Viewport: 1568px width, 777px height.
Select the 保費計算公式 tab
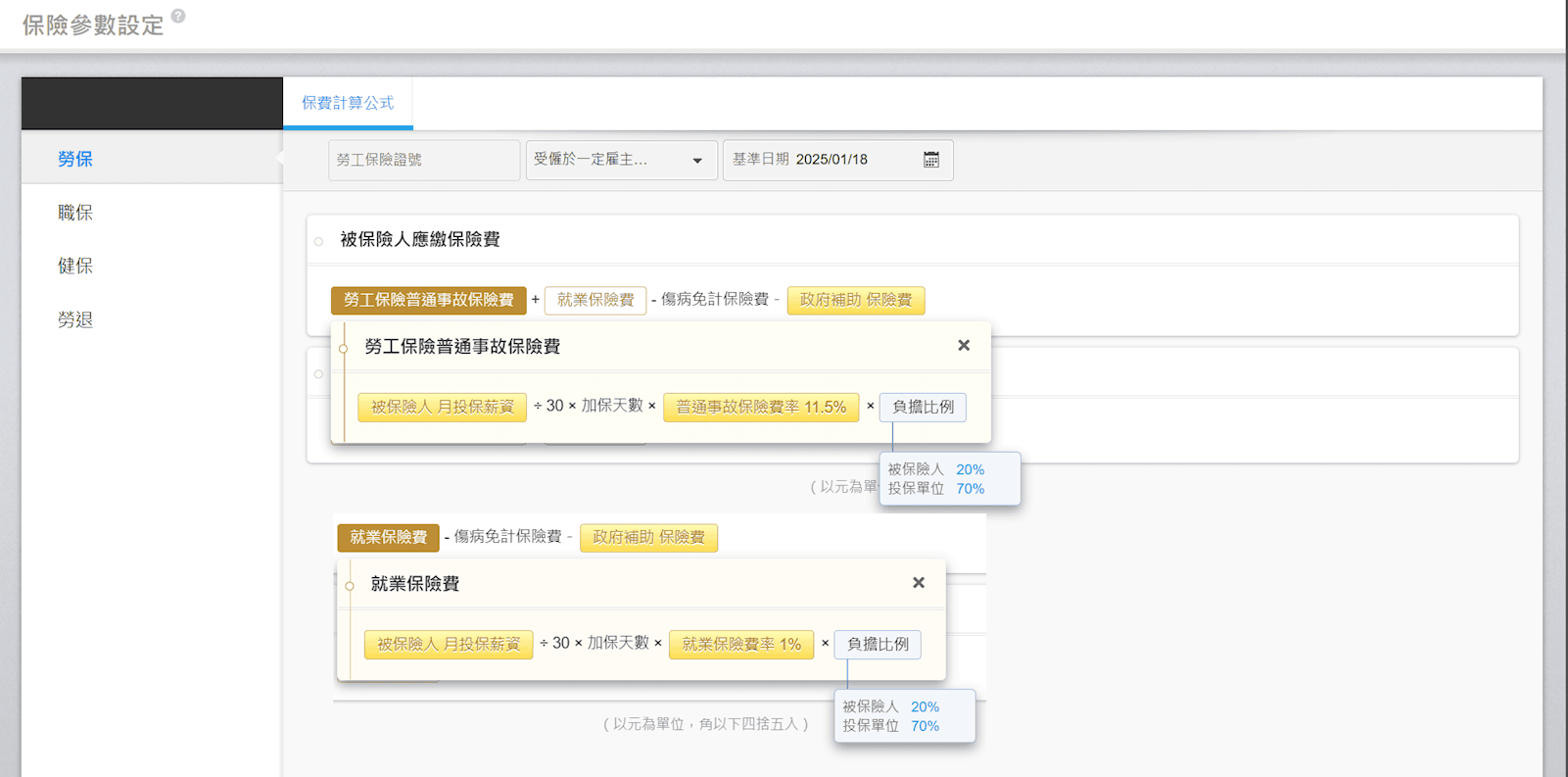pos(348,103)
